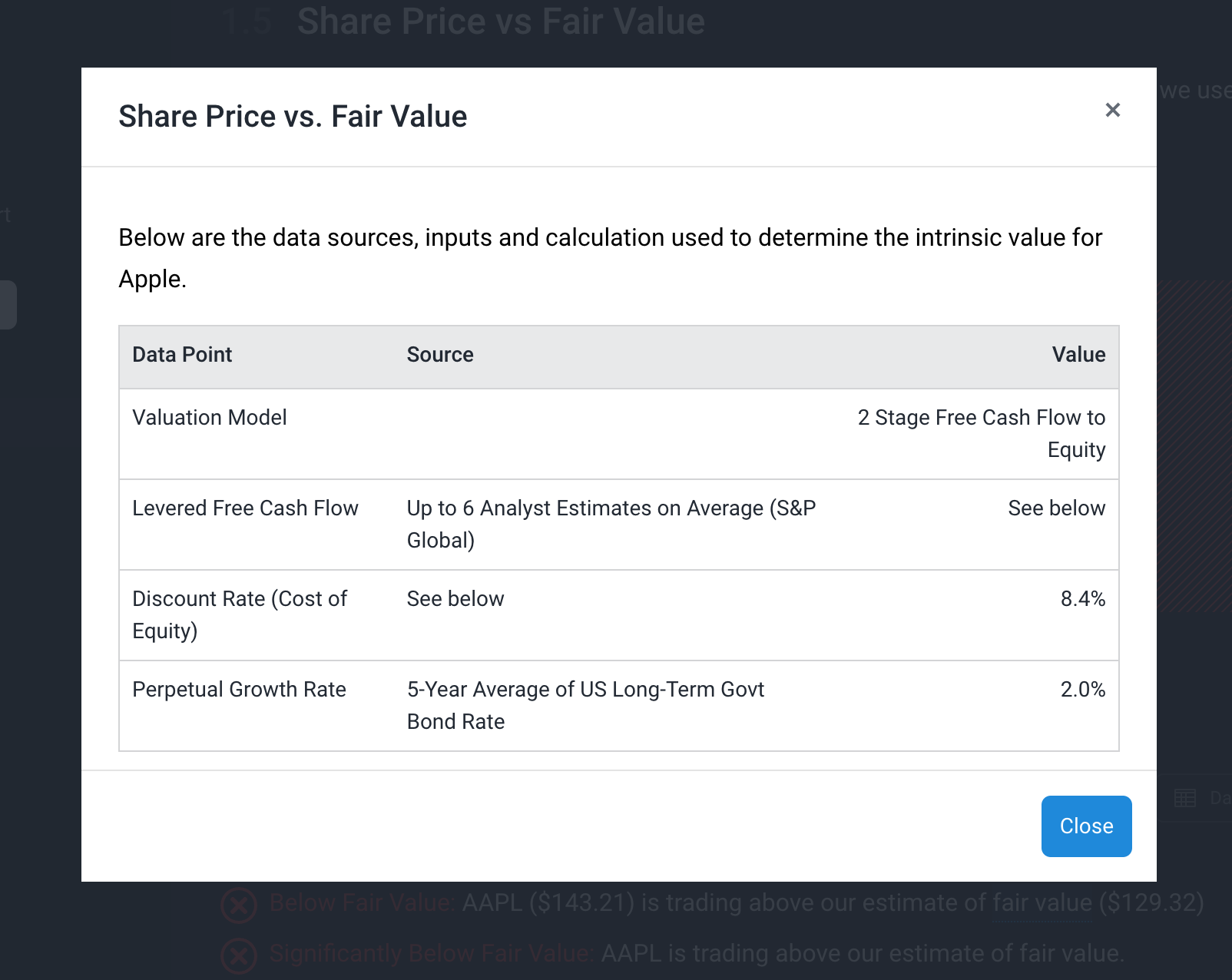Viewport: 1232px width, 980px height.
Task: Select the Source column header
Action: click(440, 355)
